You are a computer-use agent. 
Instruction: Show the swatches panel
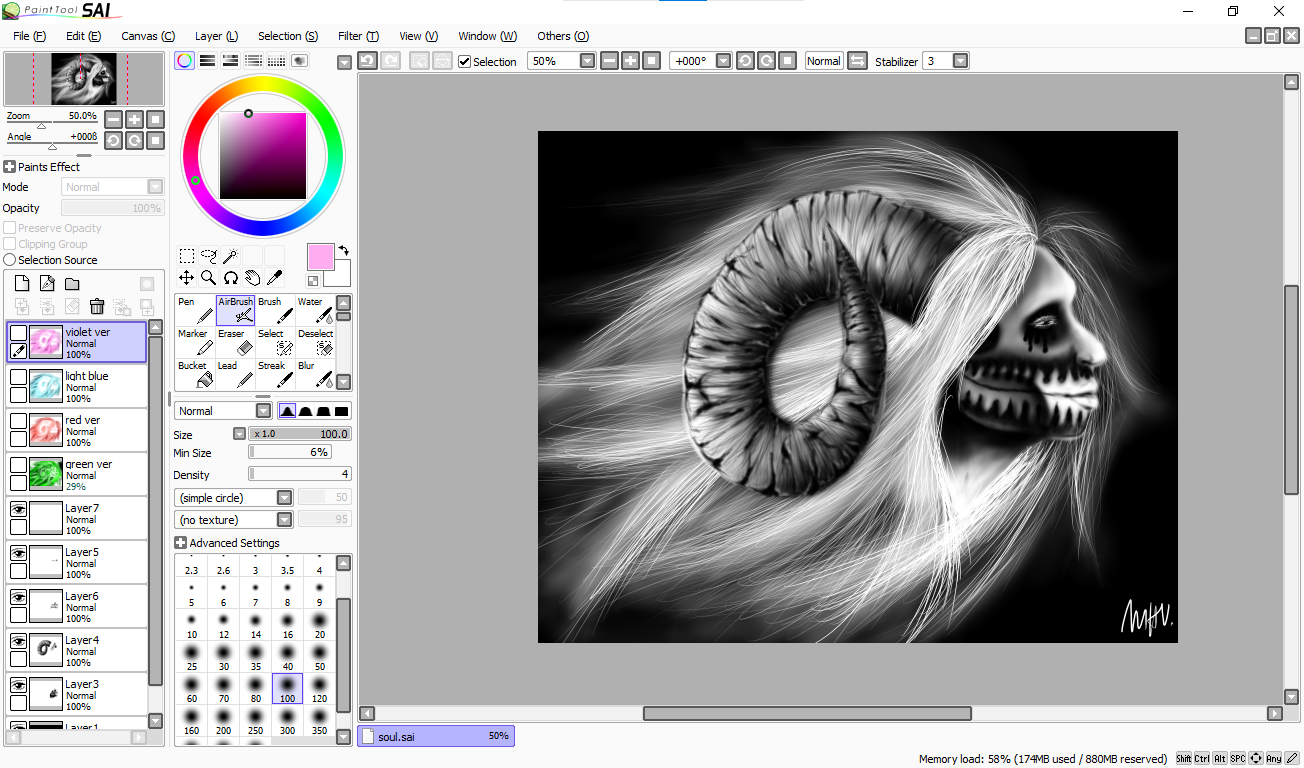tap(276, 61)
